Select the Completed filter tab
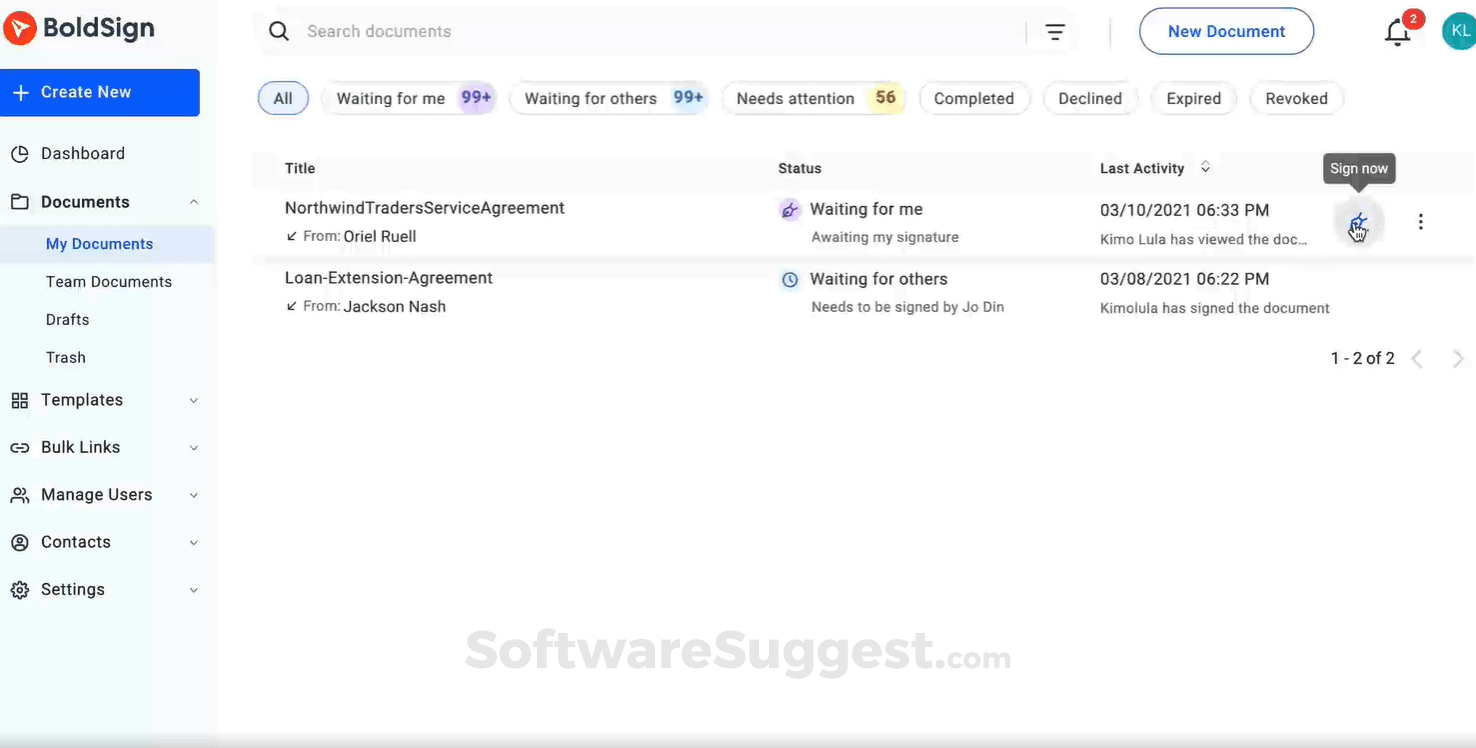Image resolution: width=1476 pixels, height=748 pixels. point(973,98)
